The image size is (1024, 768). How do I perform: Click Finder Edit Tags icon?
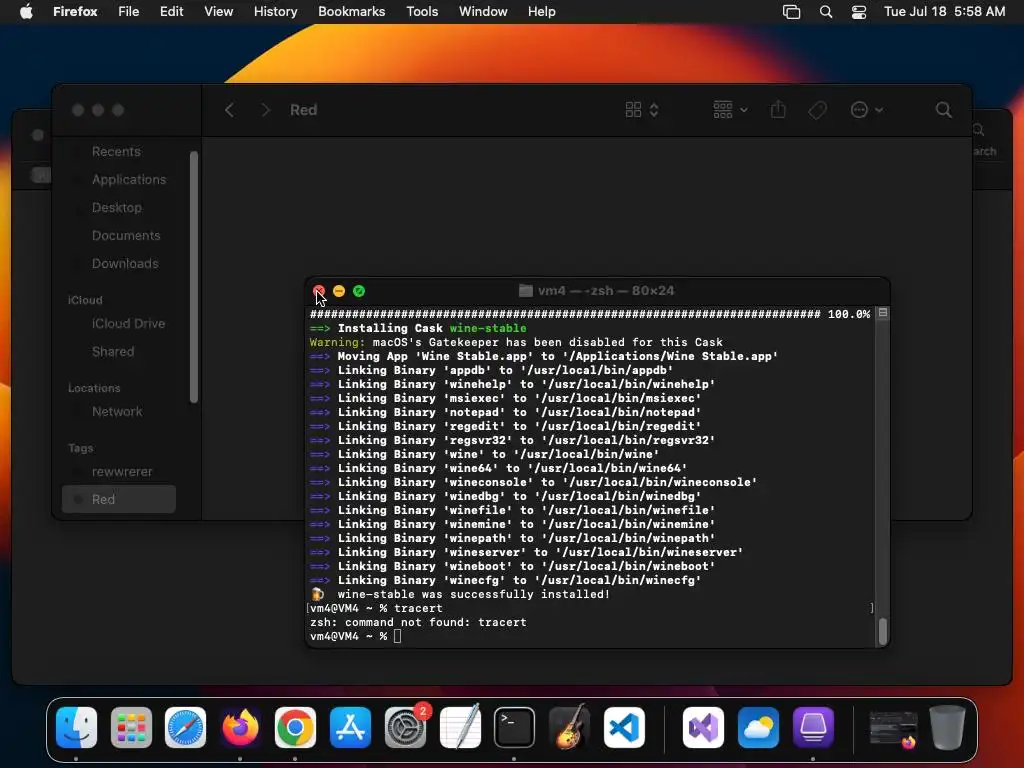tap(817, 110)
